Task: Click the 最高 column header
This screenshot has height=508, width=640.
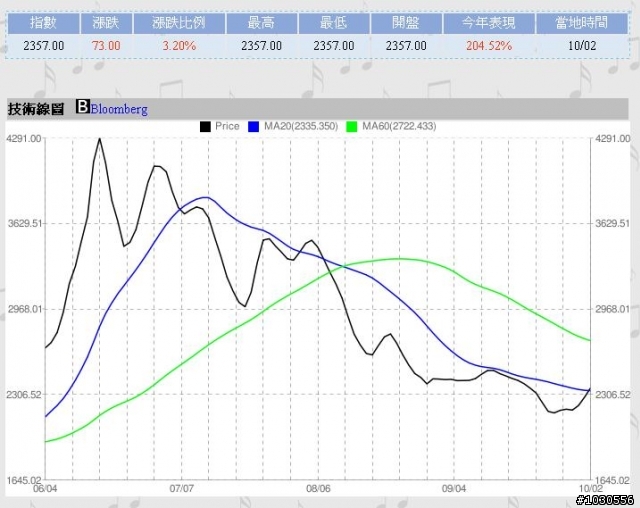Action: point(262,23)
